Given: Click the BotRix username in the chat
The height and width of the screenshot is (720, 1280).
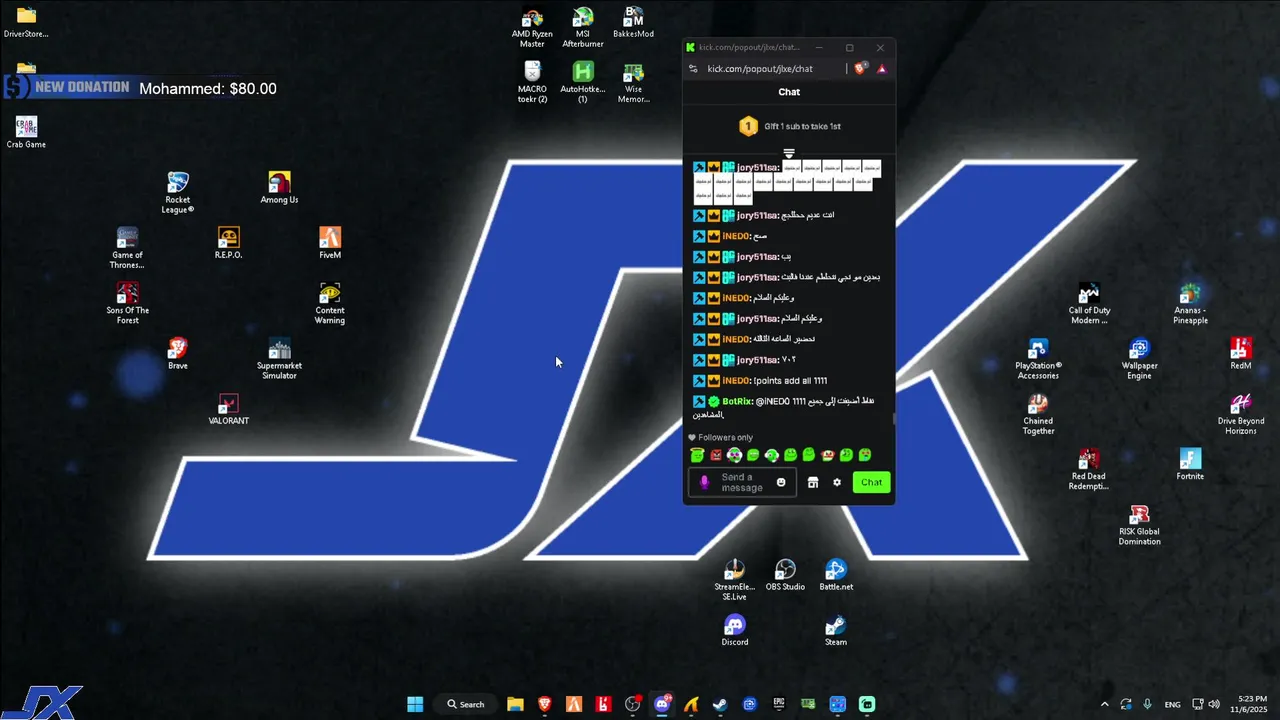Looking at the screenshot, I should coord(738,401).
